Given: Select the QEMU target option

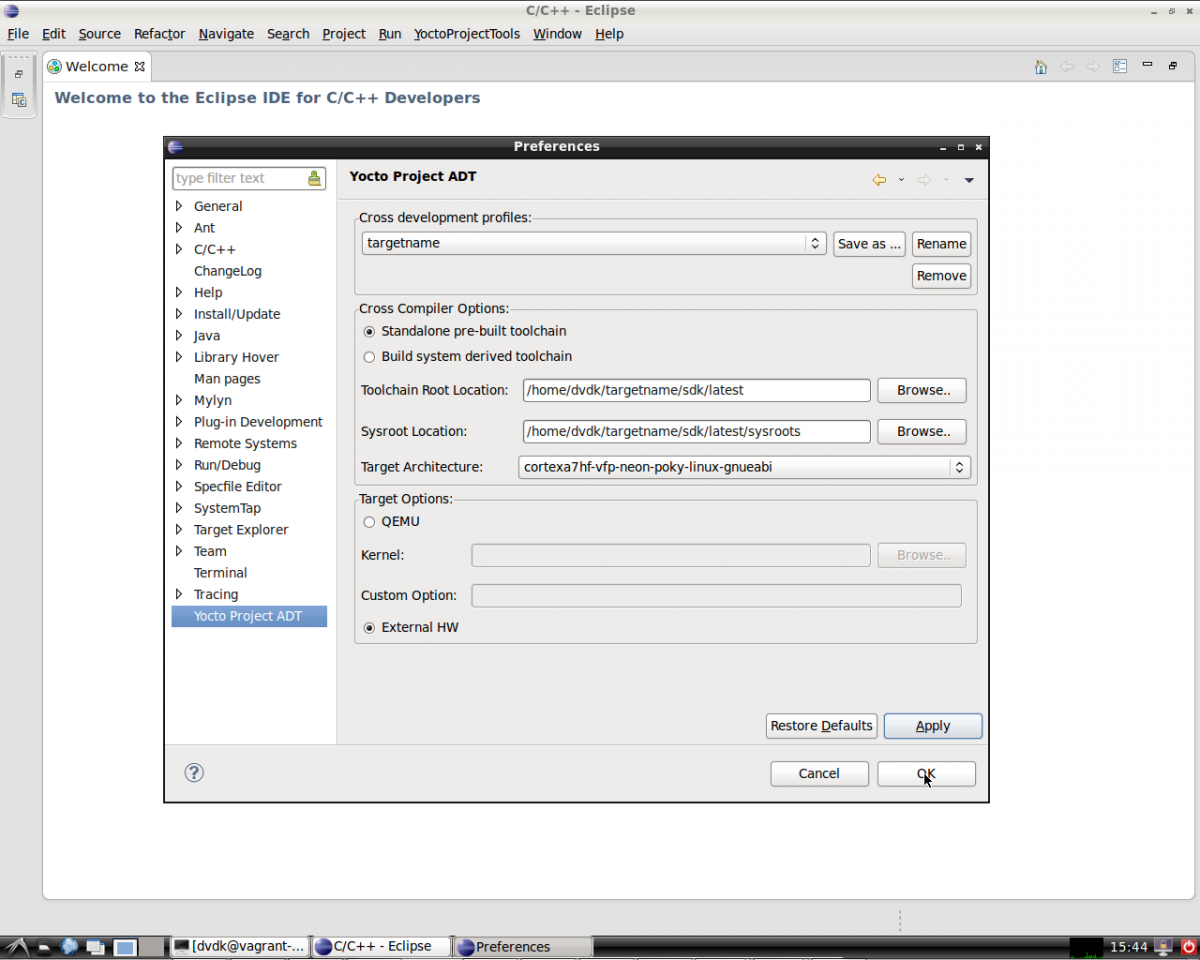Looking at the screenshot, I should [369, 522].
